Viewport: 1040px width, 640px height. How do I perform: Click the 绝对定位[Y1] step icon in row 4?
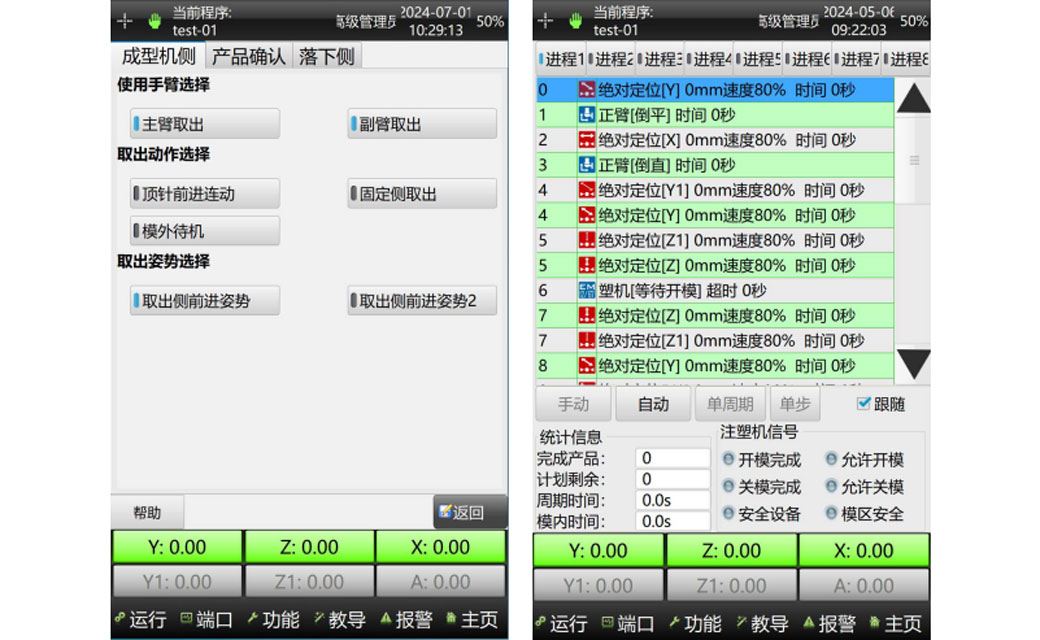coord(587,190)
